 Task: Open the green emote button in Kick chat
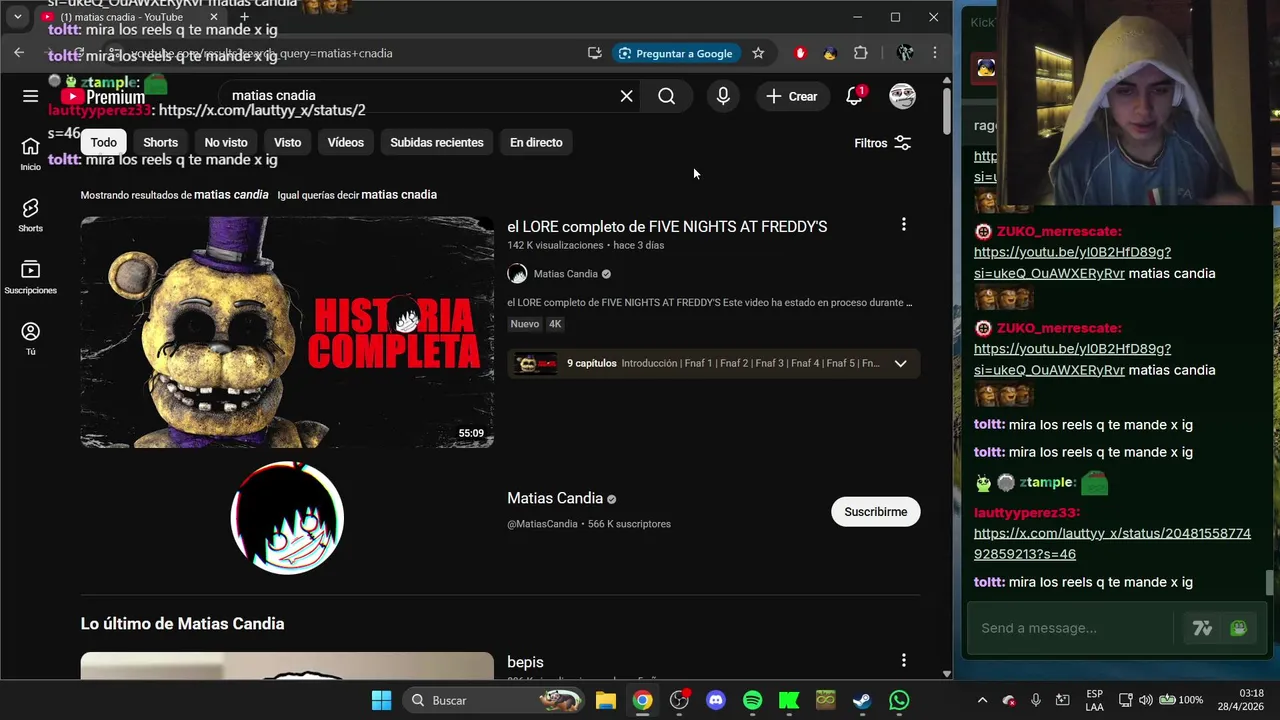click(x=1238, y=628)
